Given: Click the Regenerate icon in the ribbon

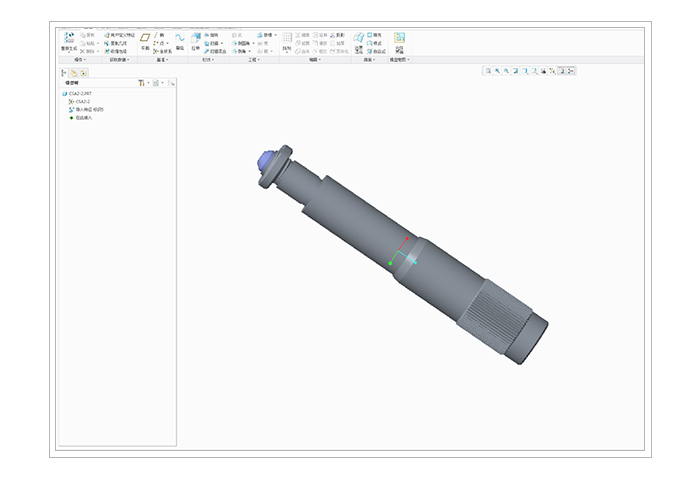Looking at the screenshot, I should (69, 39).
